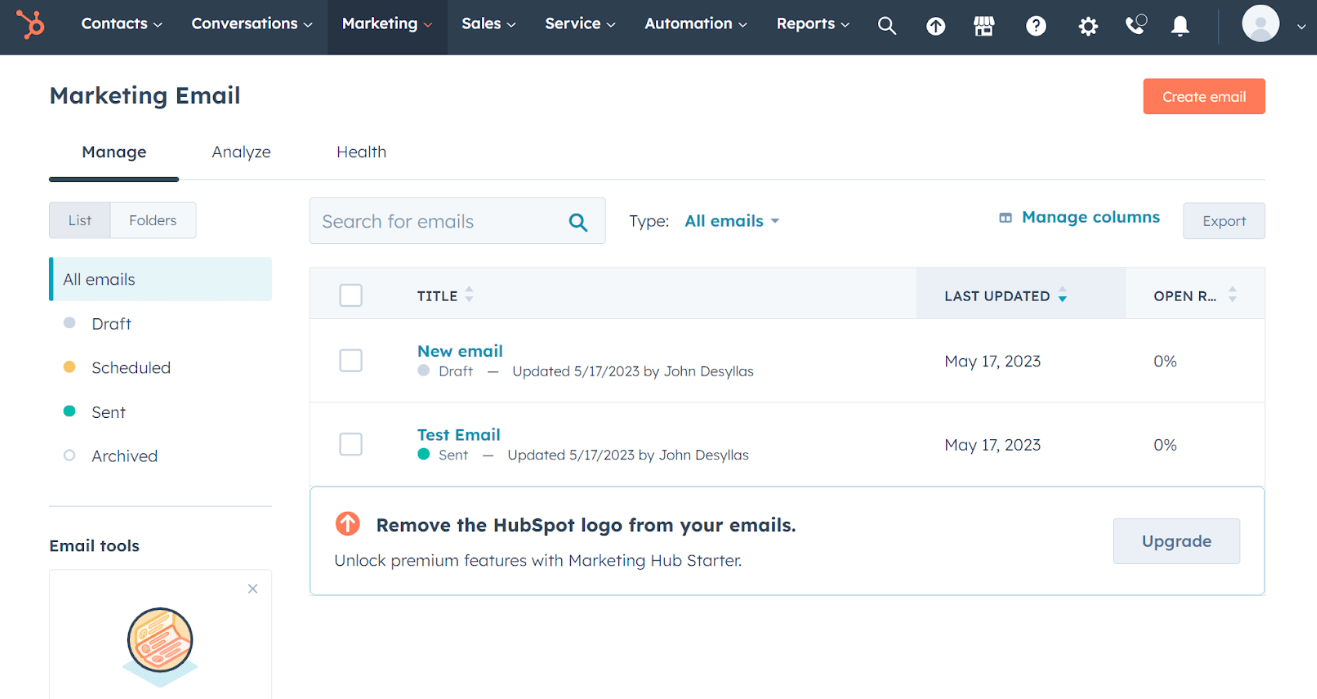Sort by Open Rate arrows
Screen dimensions: 1317x699
(1232, 295)
